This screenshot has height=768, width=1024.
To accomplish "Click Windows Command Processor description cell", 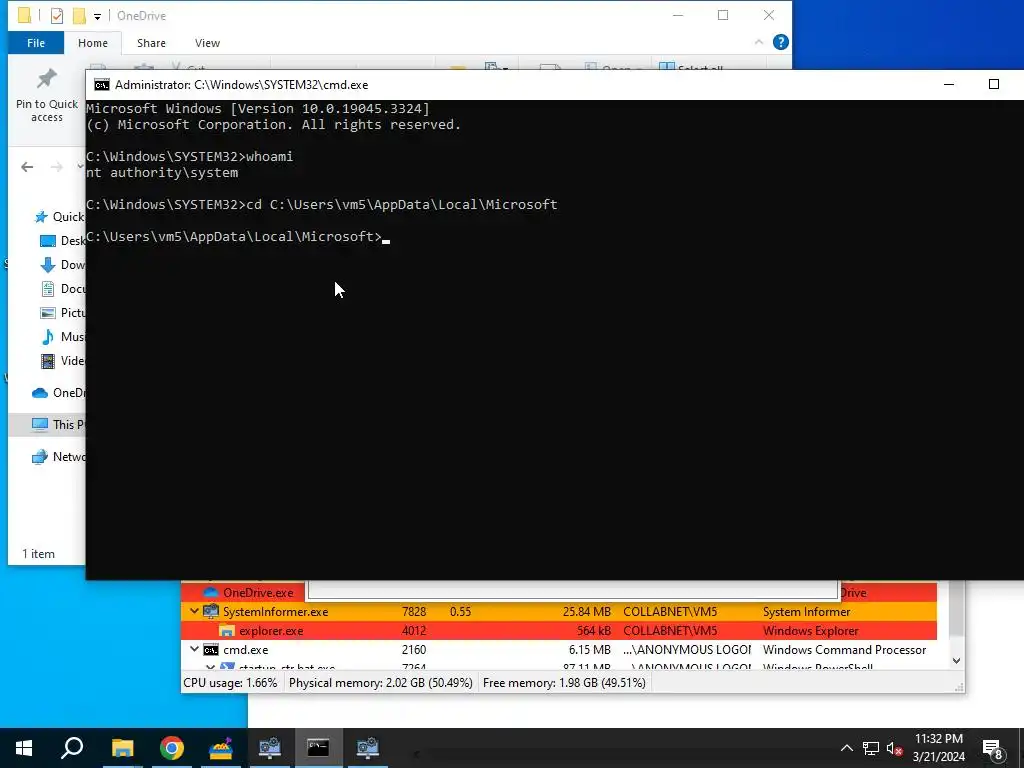I will [844, 650].
